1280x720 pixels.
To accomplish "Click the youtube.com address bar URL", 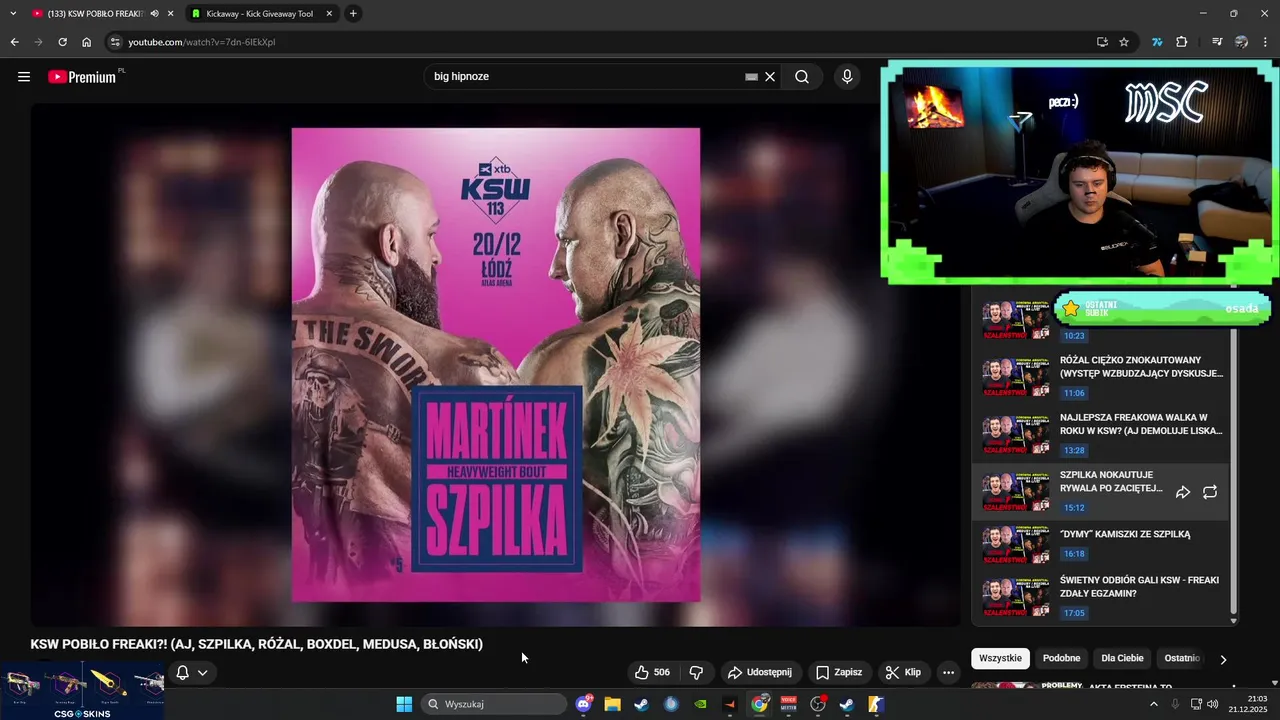I will coord(201,42).
